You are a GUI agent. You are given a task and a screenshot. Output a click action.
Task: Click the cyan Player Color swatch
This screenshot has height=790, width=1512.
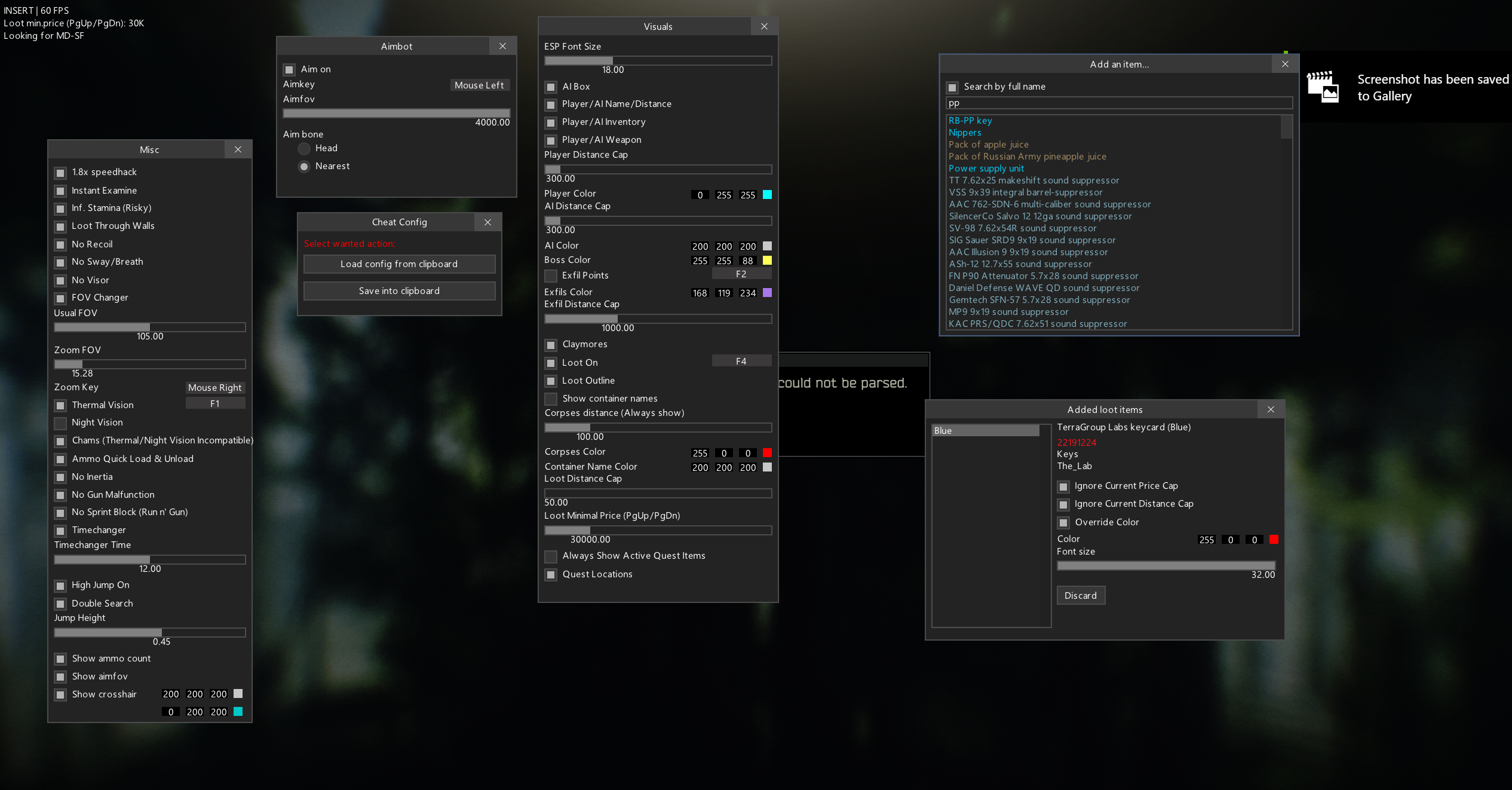tap(768, 195)
